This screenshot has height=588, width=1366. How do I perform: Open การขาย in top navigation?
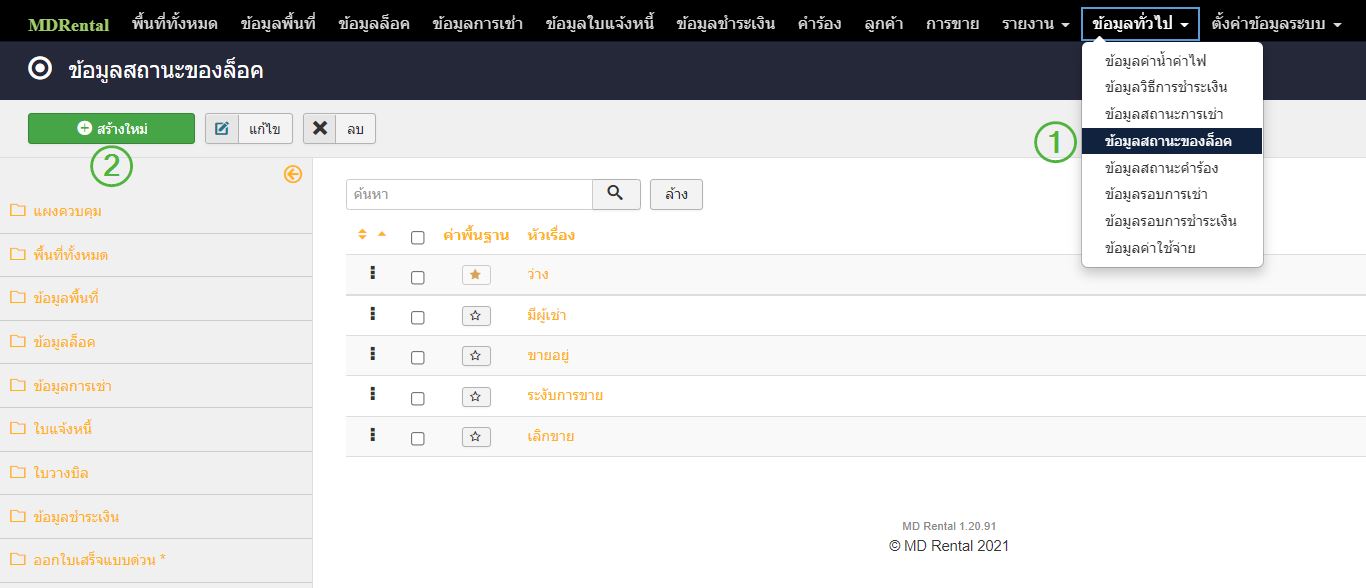pyautogui.click(x=952, y=23)
